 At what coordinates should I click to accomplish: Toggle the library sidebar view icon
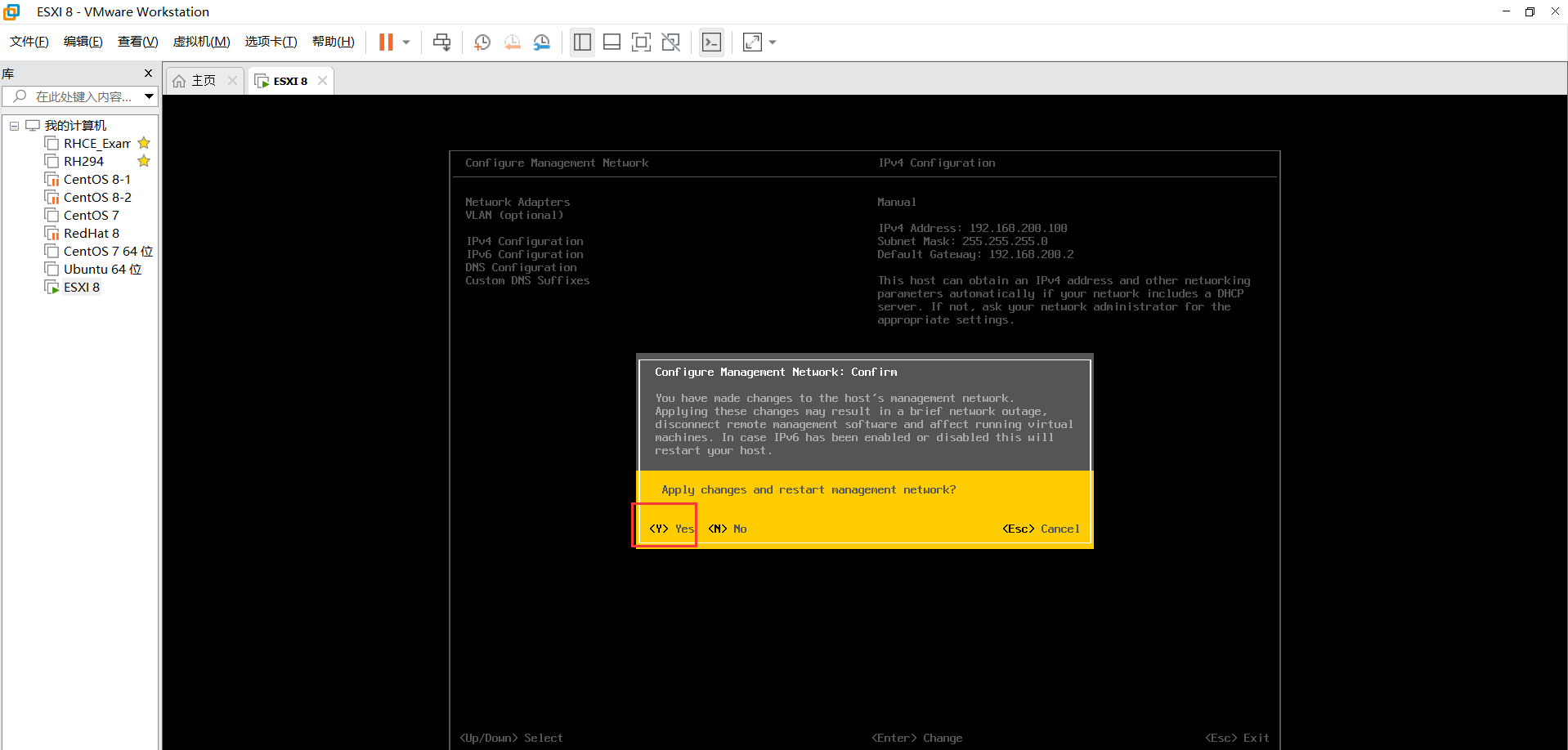click(x=582, y=42)
